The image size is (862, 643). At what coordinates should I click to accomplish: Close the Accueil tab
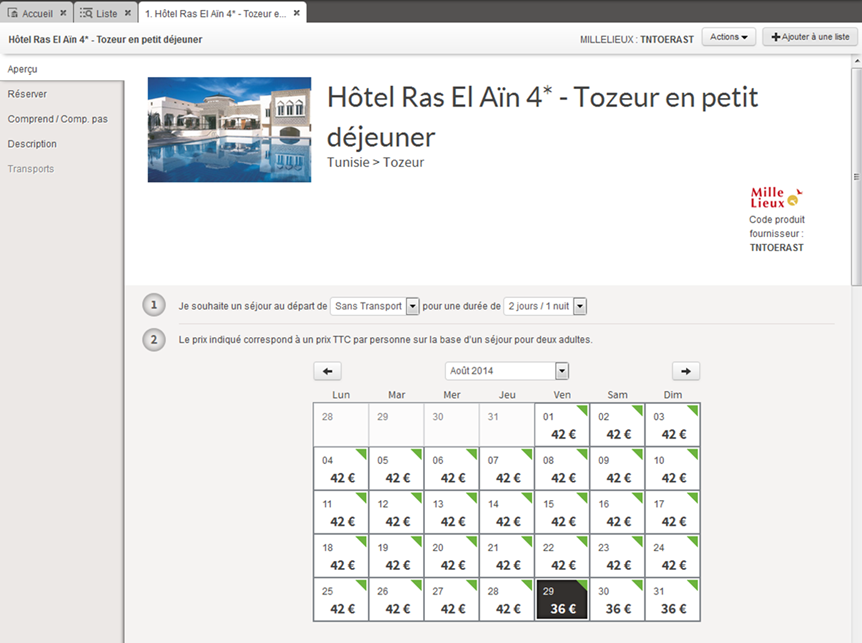pos(63,13)
